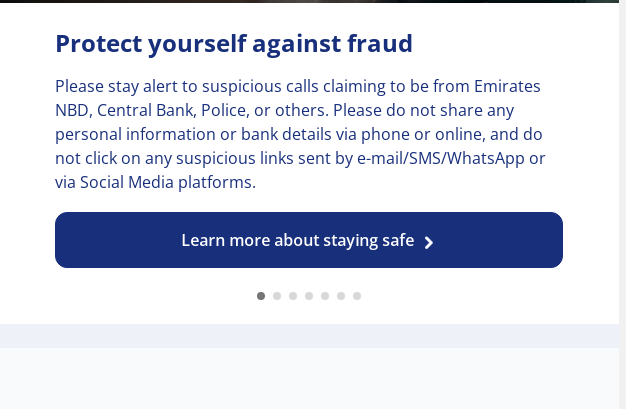Click the 'Protect yourself against fraud' heading
626x409 pixels.
[x=233, y=44]
